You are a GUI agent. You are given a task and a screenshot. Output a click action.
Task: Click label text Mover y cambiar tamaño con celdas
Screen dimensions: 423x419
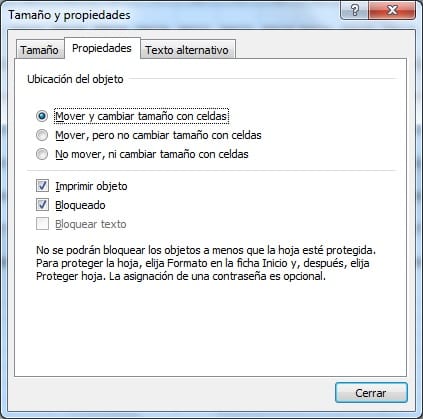tap(141, 116)
